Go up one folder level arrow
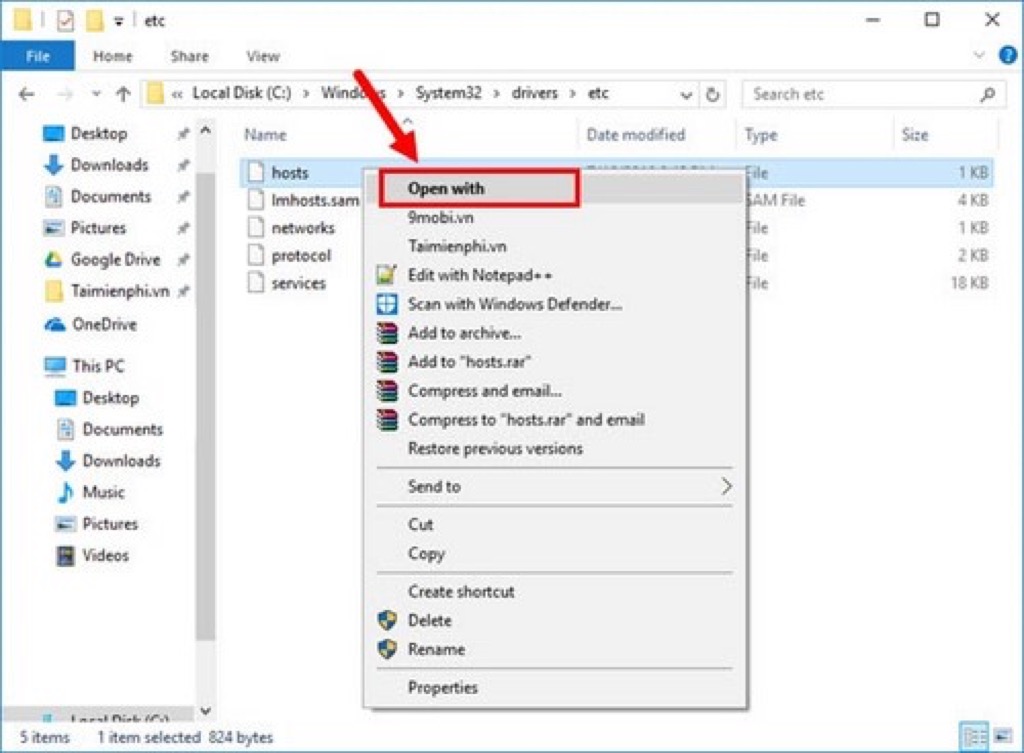Viewport: 1024px width, 753px height. point(123,94)
